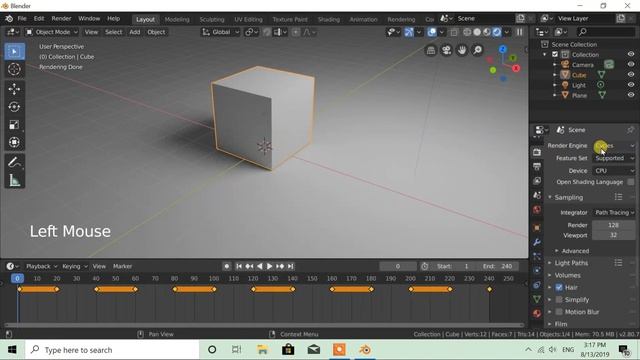Enable the Motion Blur checkbox
The width and height of the screenshot is (640, 360).
(x=559, y=312)
